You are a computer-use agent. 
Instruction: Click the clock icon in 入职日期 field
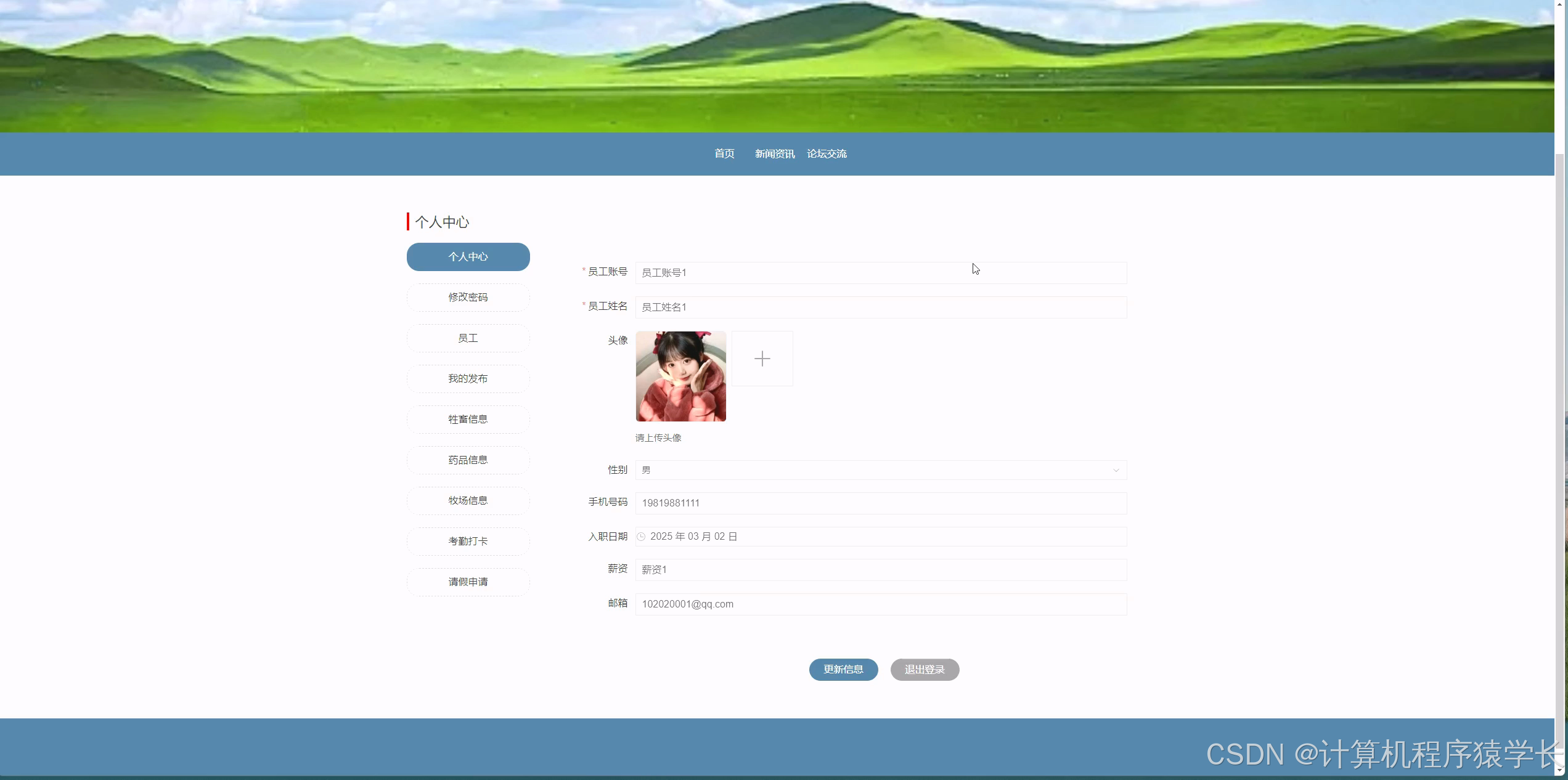coord(642,536)
